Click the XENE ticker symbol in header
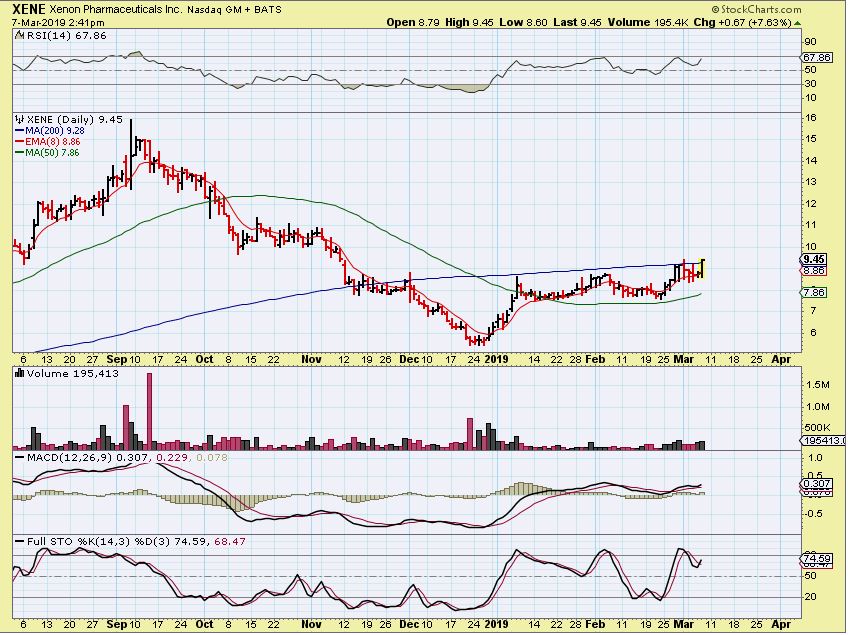The width and height of the screenshot is (848, 635). pos(28,9)
